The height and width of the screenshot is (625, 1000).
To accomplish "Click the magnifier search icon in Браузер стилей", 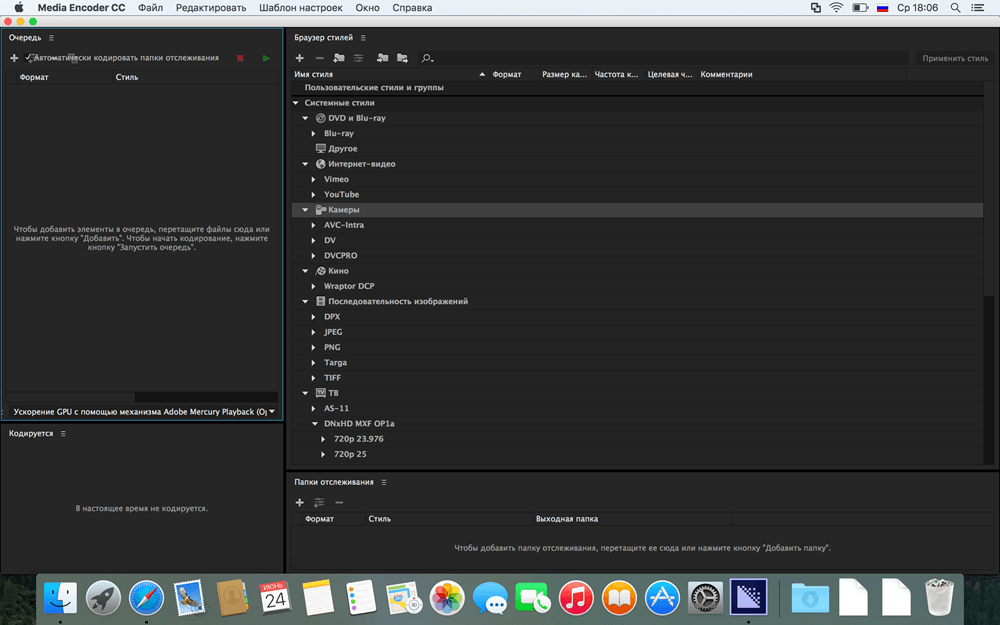I will point(427,59).
